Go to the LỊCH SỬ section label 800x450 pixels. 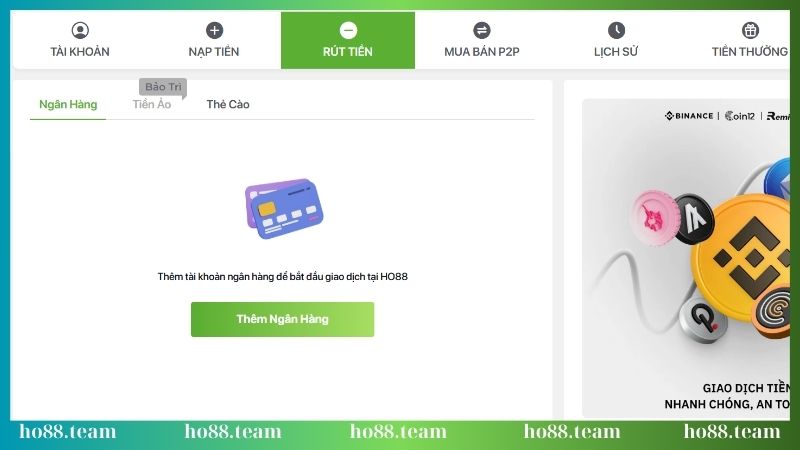pos(616,52)
